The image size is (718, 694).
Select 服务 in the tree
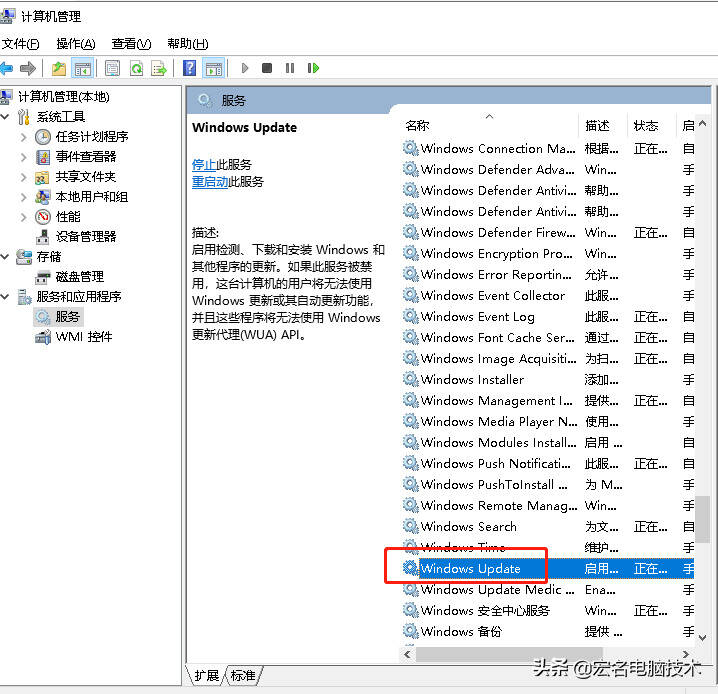point(68,316)
